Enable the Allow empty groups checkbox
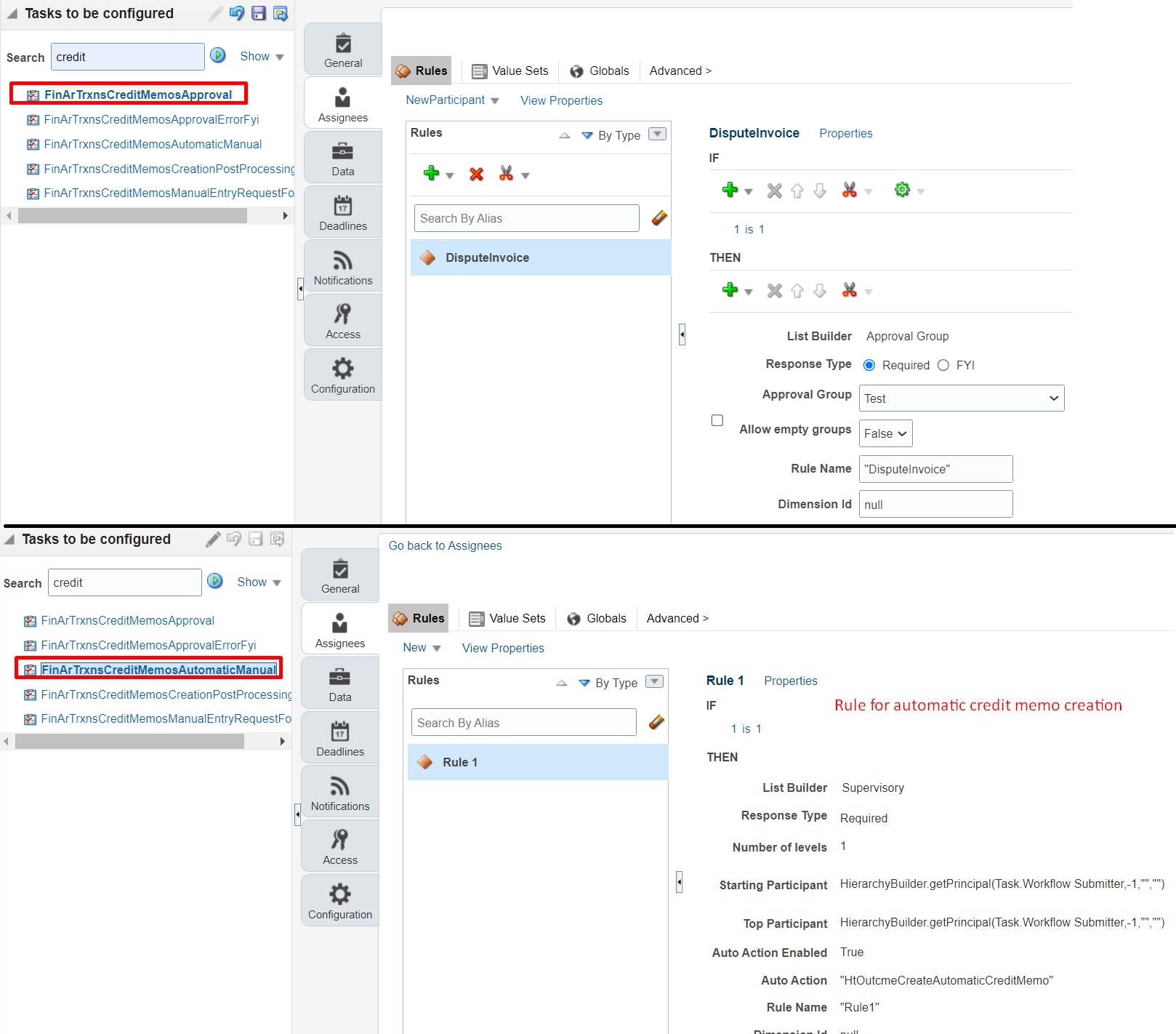1176x1034 pixels. pos(717,420)
